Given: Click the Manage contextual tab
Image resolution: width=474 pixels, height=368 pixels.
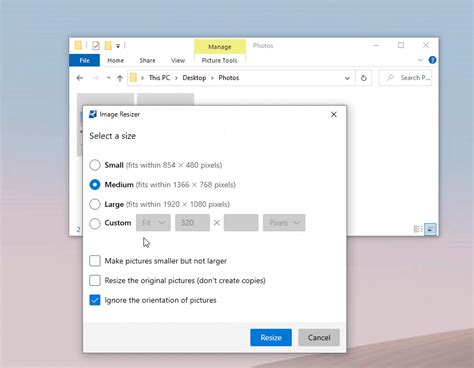Looking at the screenshot, I should (x=220, y=47).
